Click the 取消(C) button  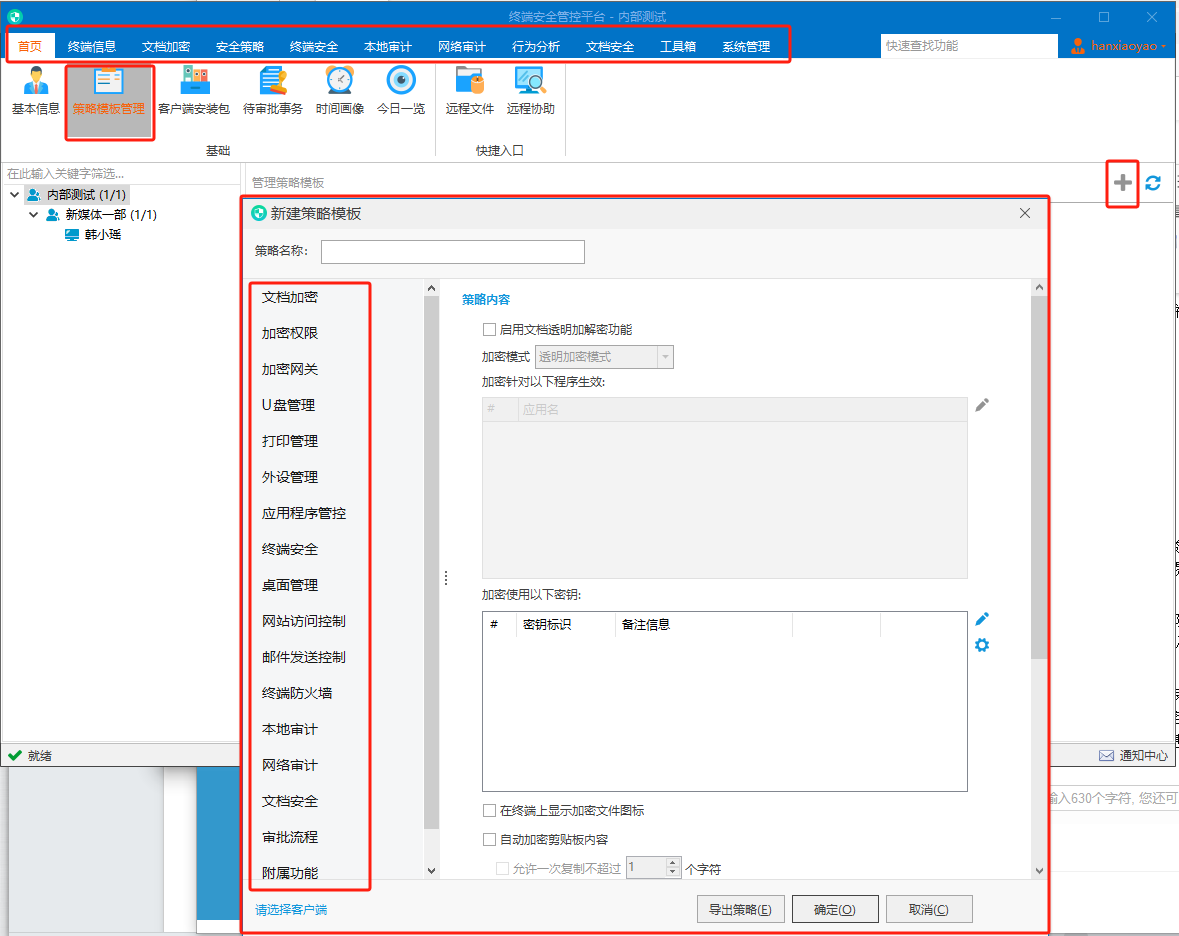click(x=929, y=909)
